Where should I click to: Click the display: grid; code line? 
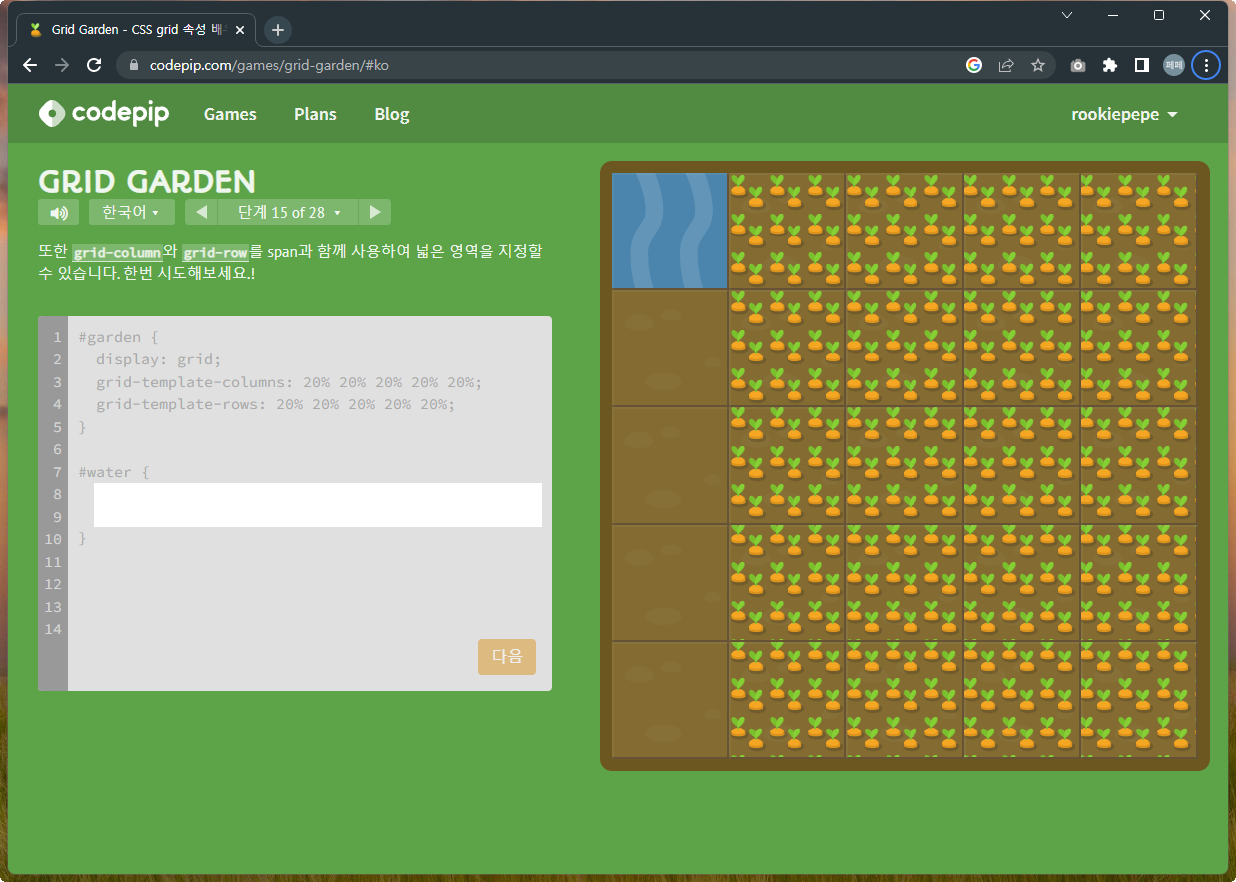(158, 359)
